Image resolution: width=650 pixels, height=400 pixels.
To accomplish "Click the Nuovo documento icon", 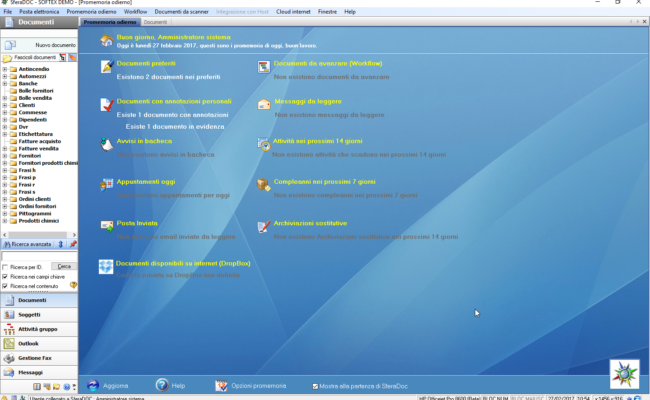I will coord(10,45).
